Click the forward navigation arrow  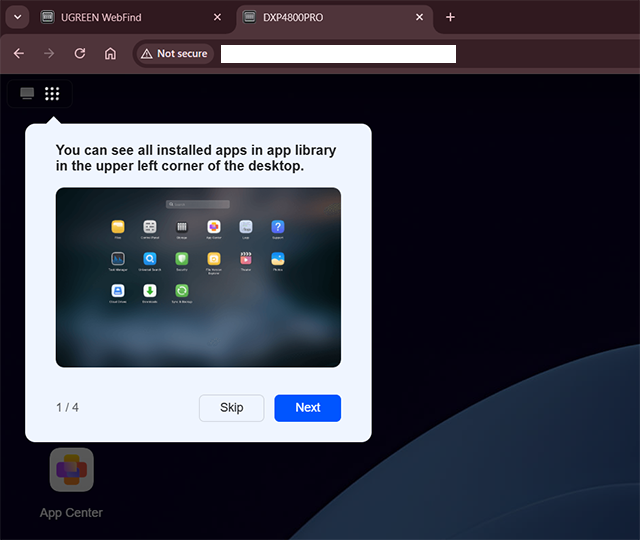[x=50, y=54]
